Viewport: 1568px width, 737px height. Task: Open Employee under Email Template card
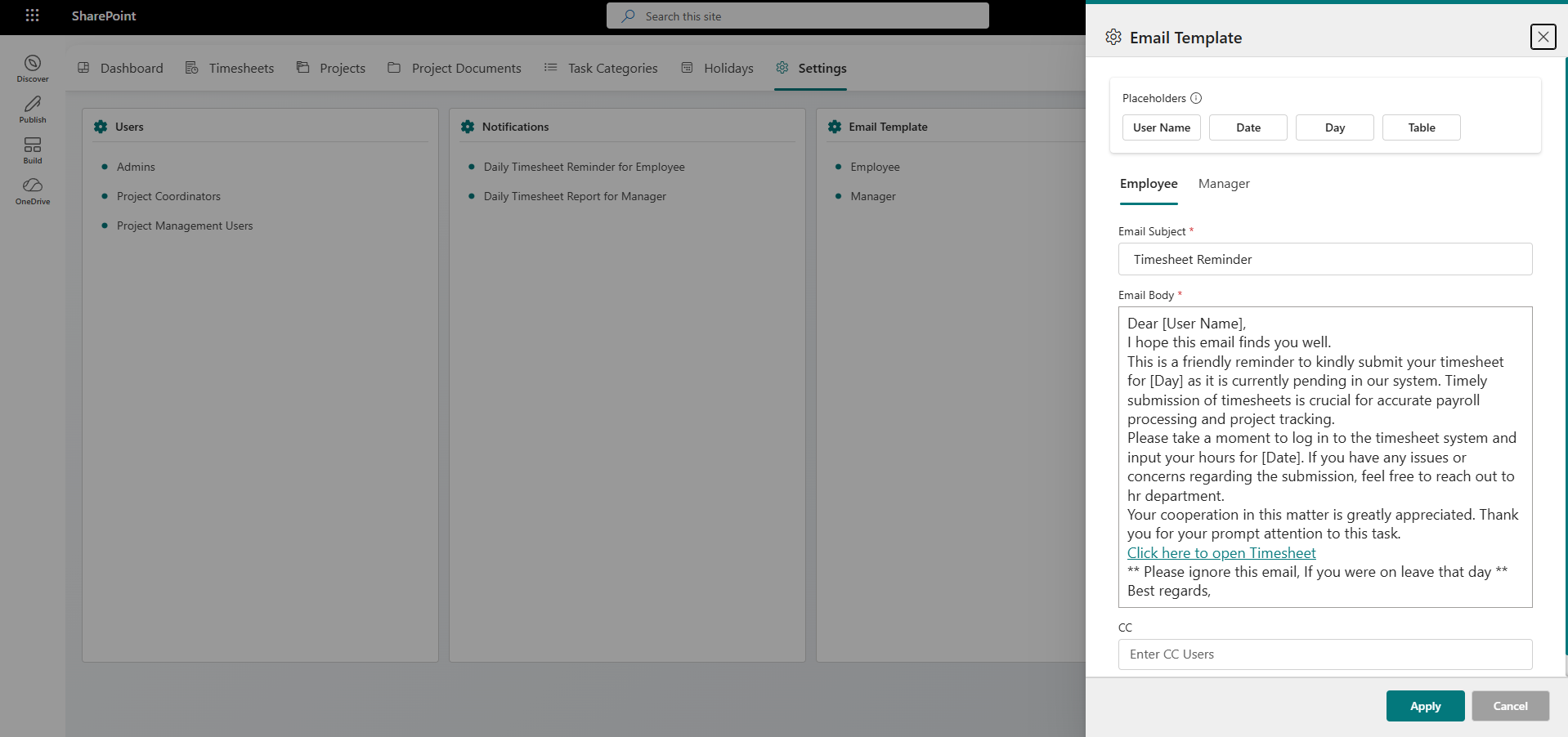[875, 167]
